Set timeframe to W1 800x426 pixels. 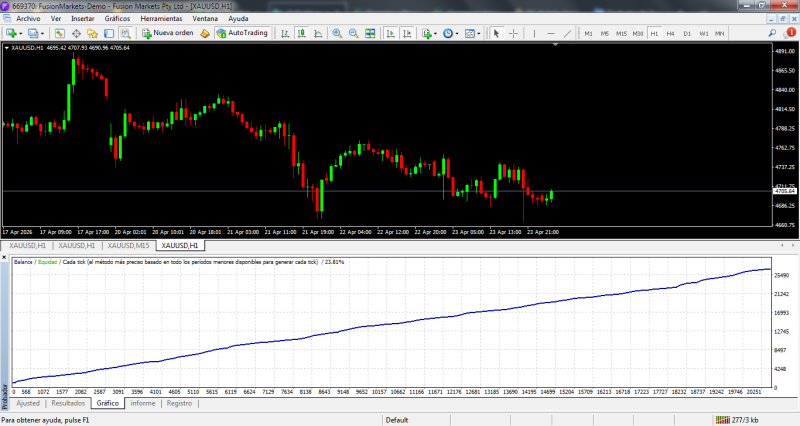(704, 33)
